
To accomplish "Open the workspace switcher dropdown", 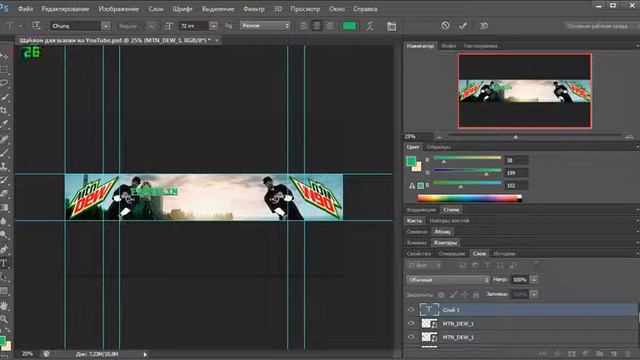I will (602, 26).
